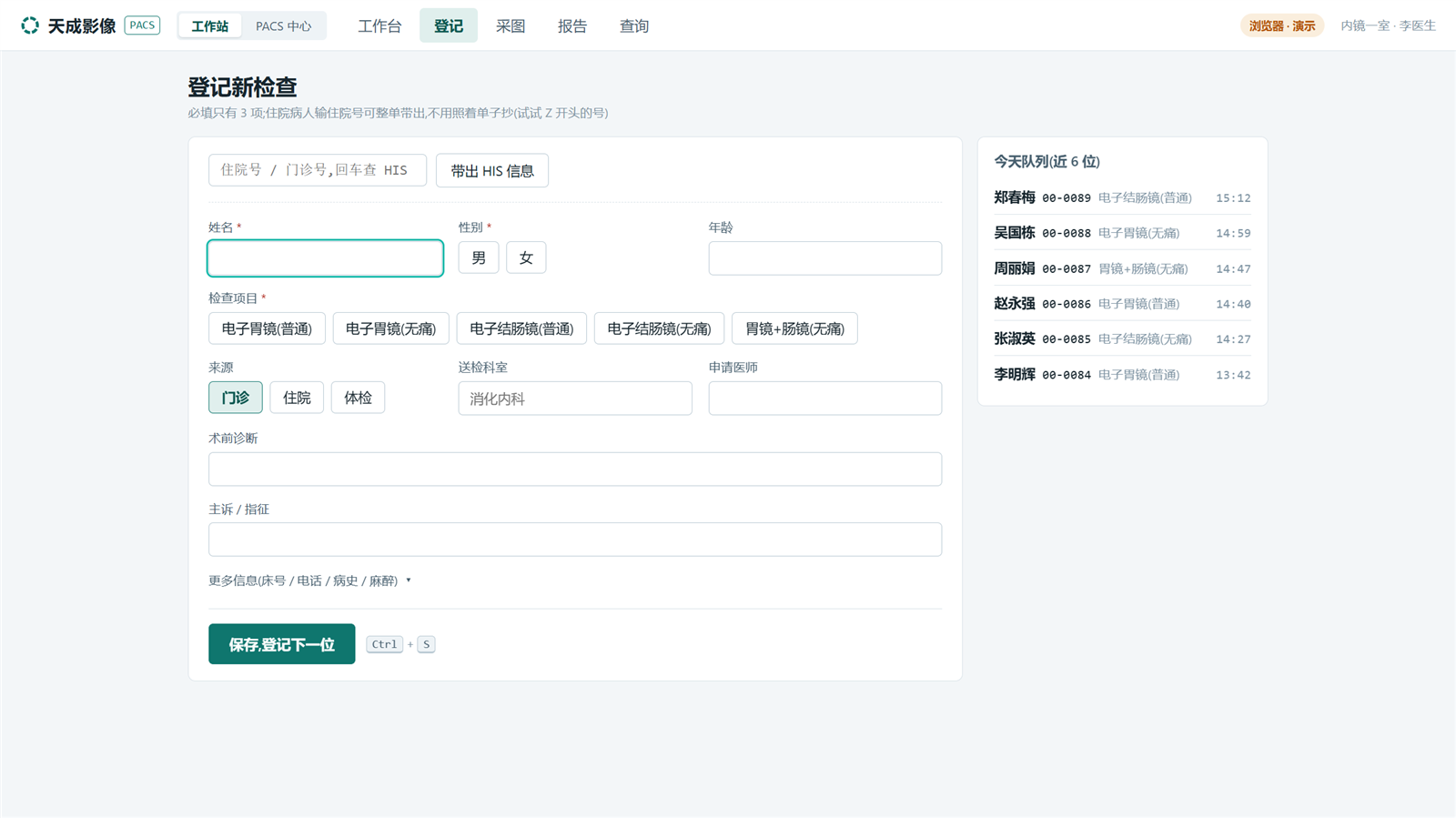Go to the 采图 tab

[x=511, y=26]
